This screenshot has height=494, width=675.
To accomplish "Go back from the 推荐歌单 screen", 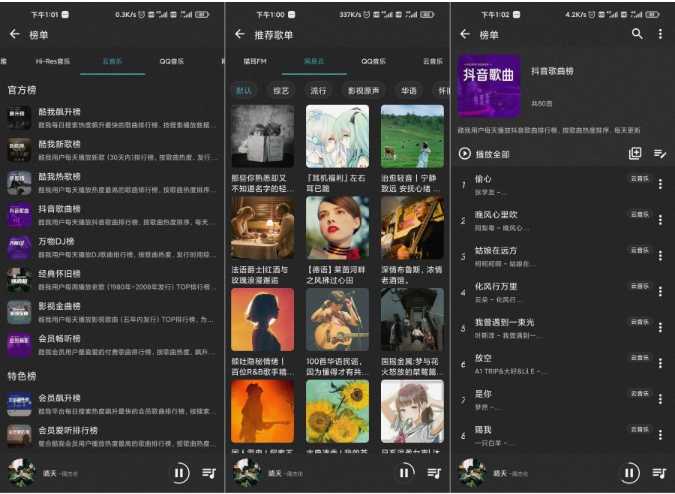I will tap(239, 34).
